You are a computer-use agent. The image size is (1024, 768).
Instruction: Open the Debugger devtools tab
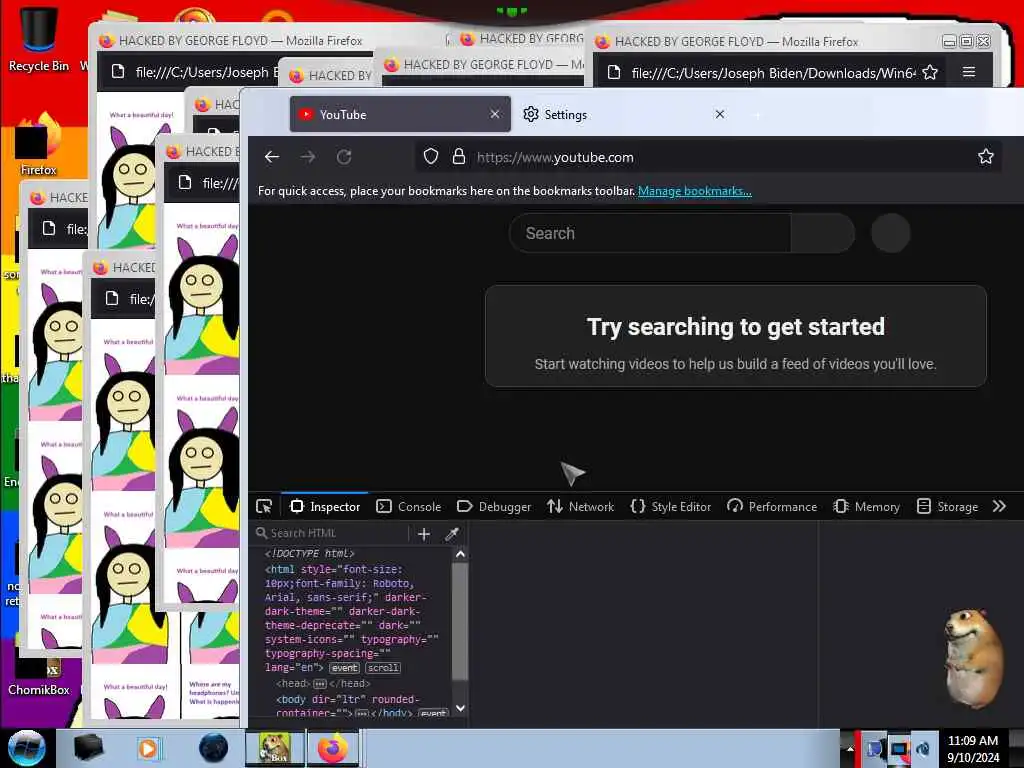494,507
